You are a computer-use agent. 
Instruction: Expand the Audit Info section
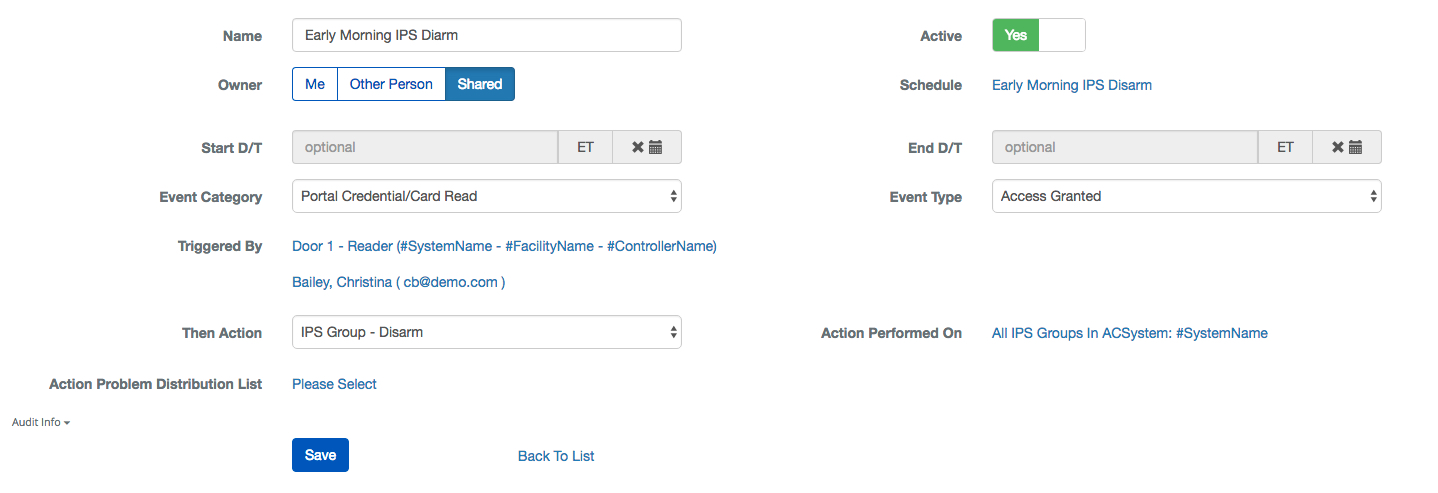tap(41, 422)
